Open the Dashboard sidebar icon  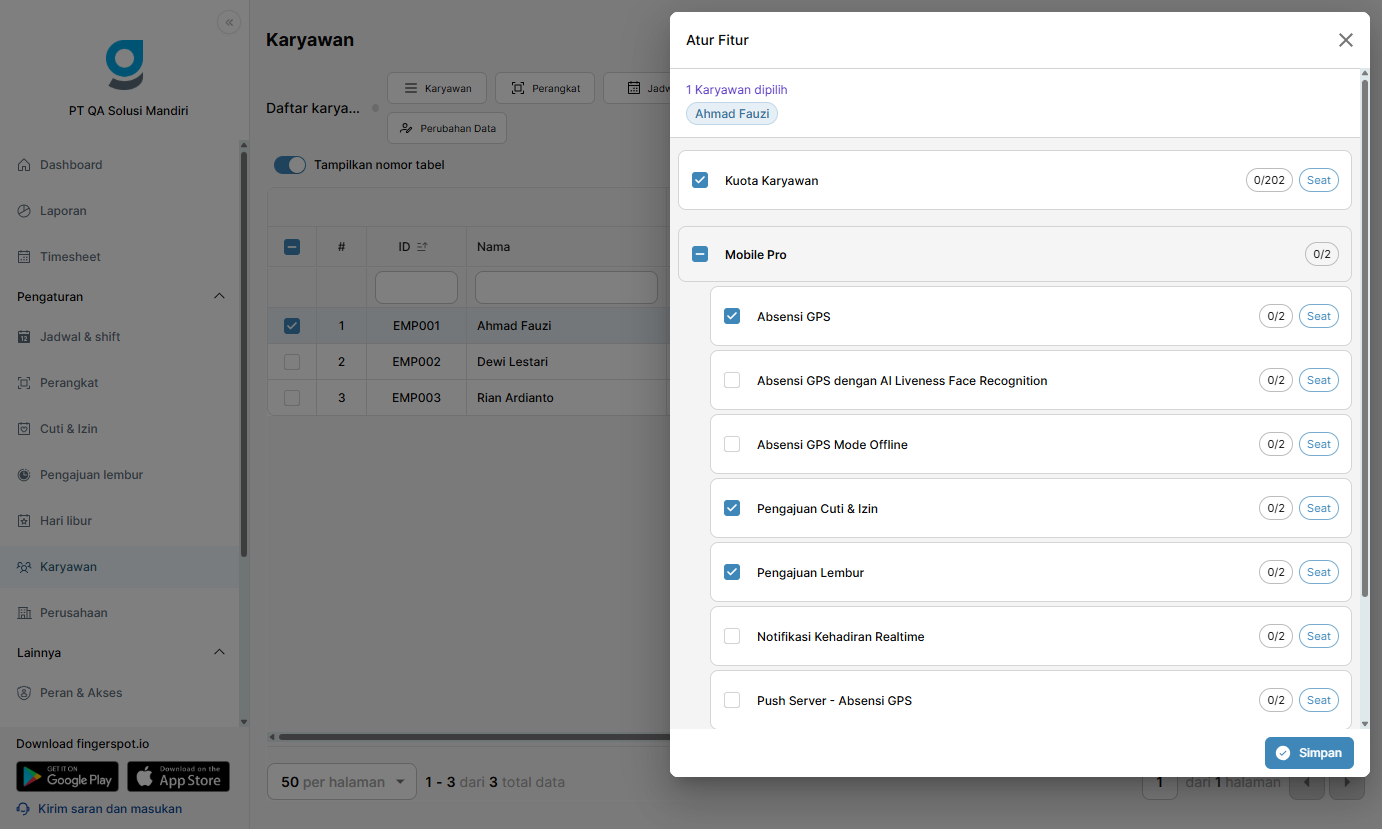24,165
